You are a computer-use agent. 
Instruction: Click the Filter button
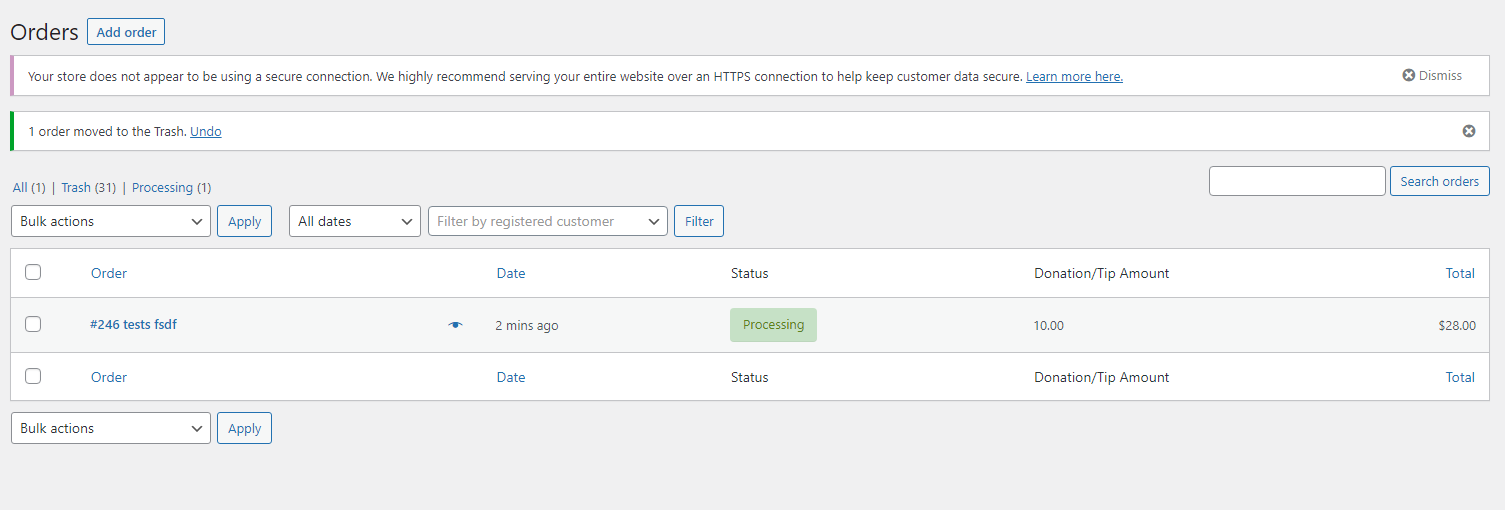pyautogui.click(x=699, y=221)
